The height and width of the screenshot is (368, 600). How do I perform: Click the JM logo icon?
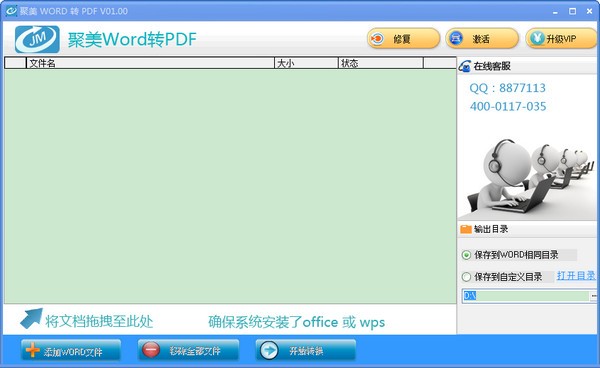coord(37,39)
